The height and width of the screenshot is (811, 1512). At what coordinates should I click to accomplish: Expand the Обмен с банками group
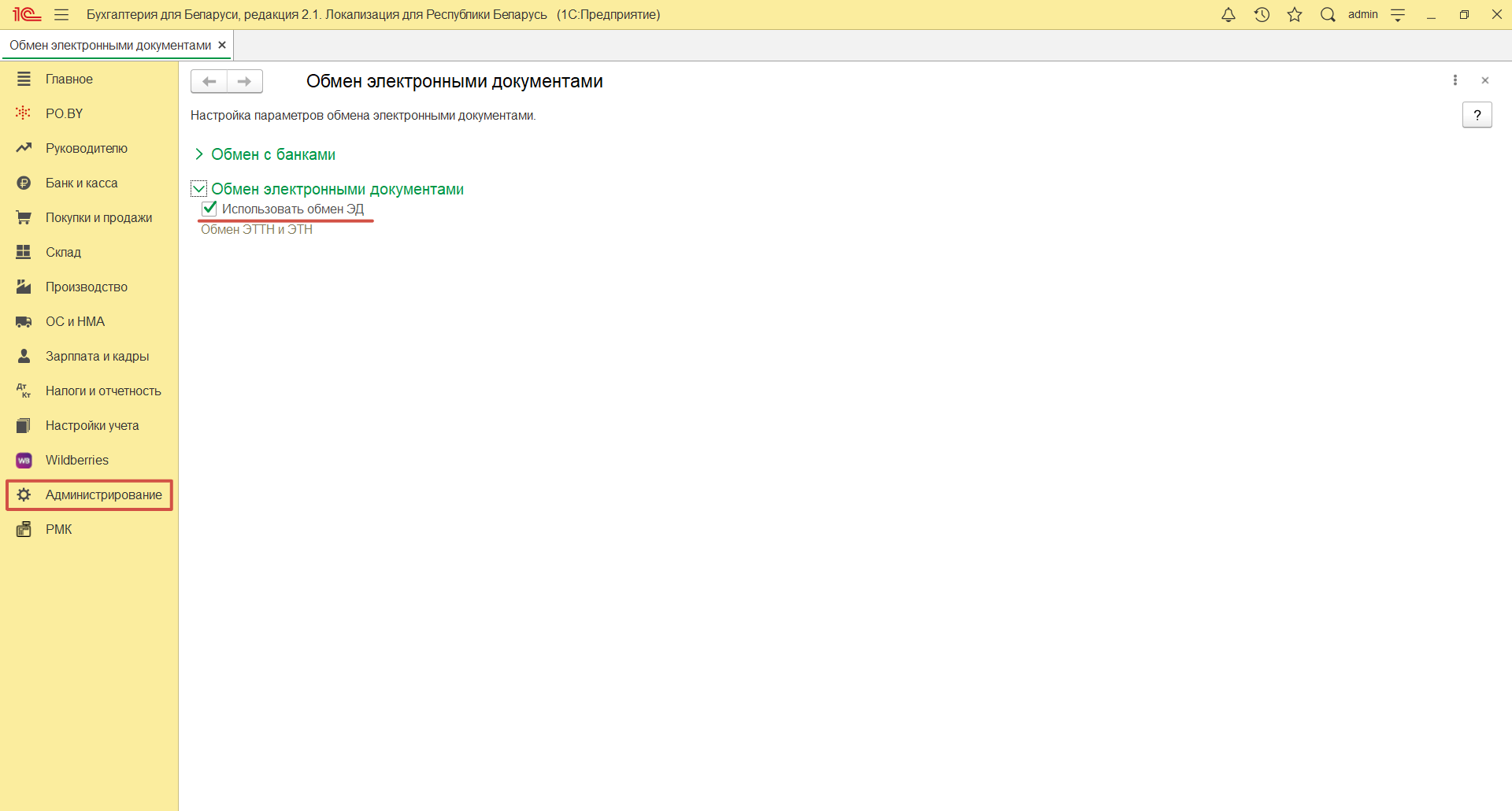point(199,154)
